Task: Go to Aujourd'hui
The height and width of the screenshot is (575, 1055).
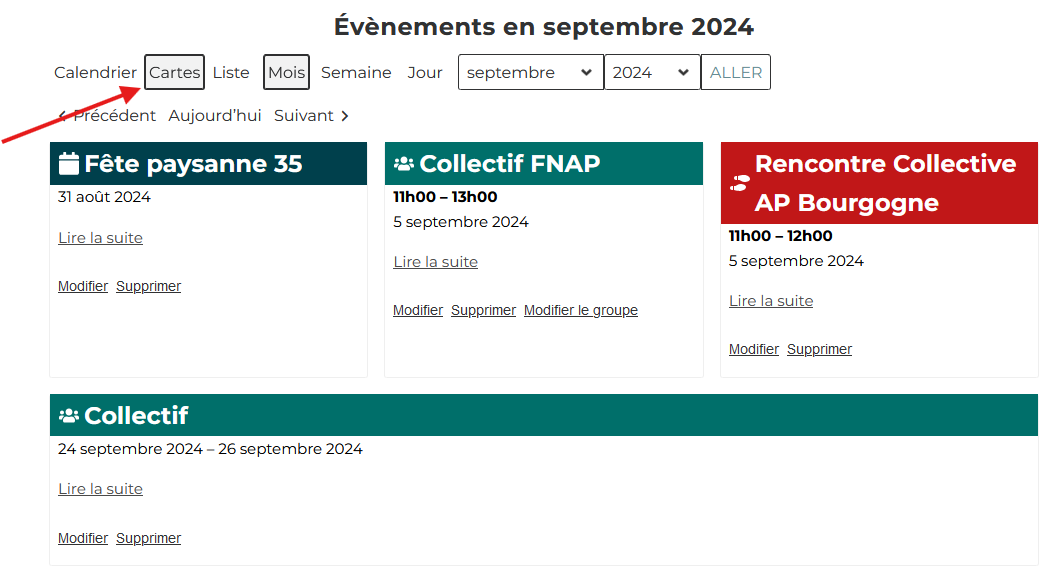Action: [x=214, y=116]
